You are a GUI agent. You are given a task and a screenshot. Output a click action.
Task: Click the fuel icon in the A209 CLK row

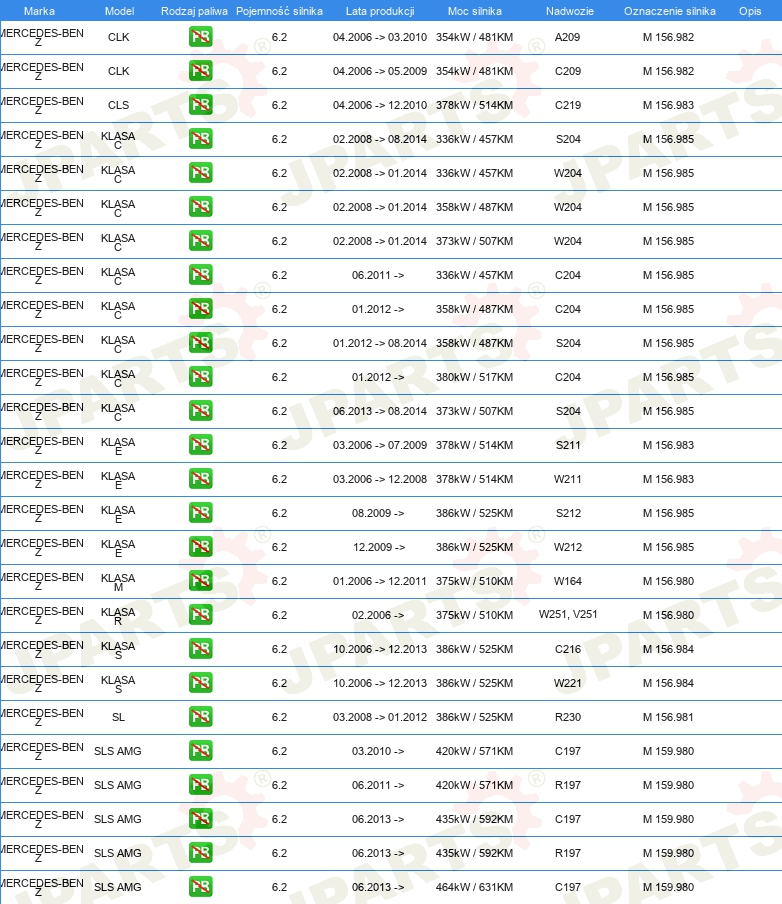point(201,37)
